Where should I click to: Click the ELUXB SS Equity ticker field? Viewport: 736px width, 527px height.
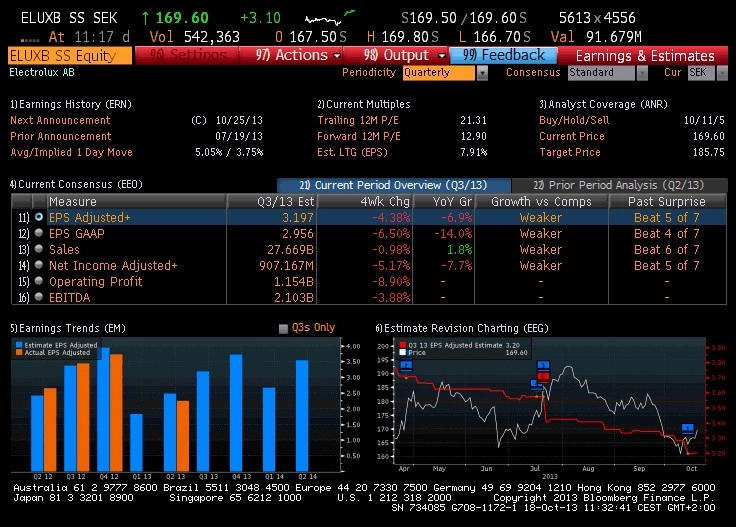pos(70,55)
